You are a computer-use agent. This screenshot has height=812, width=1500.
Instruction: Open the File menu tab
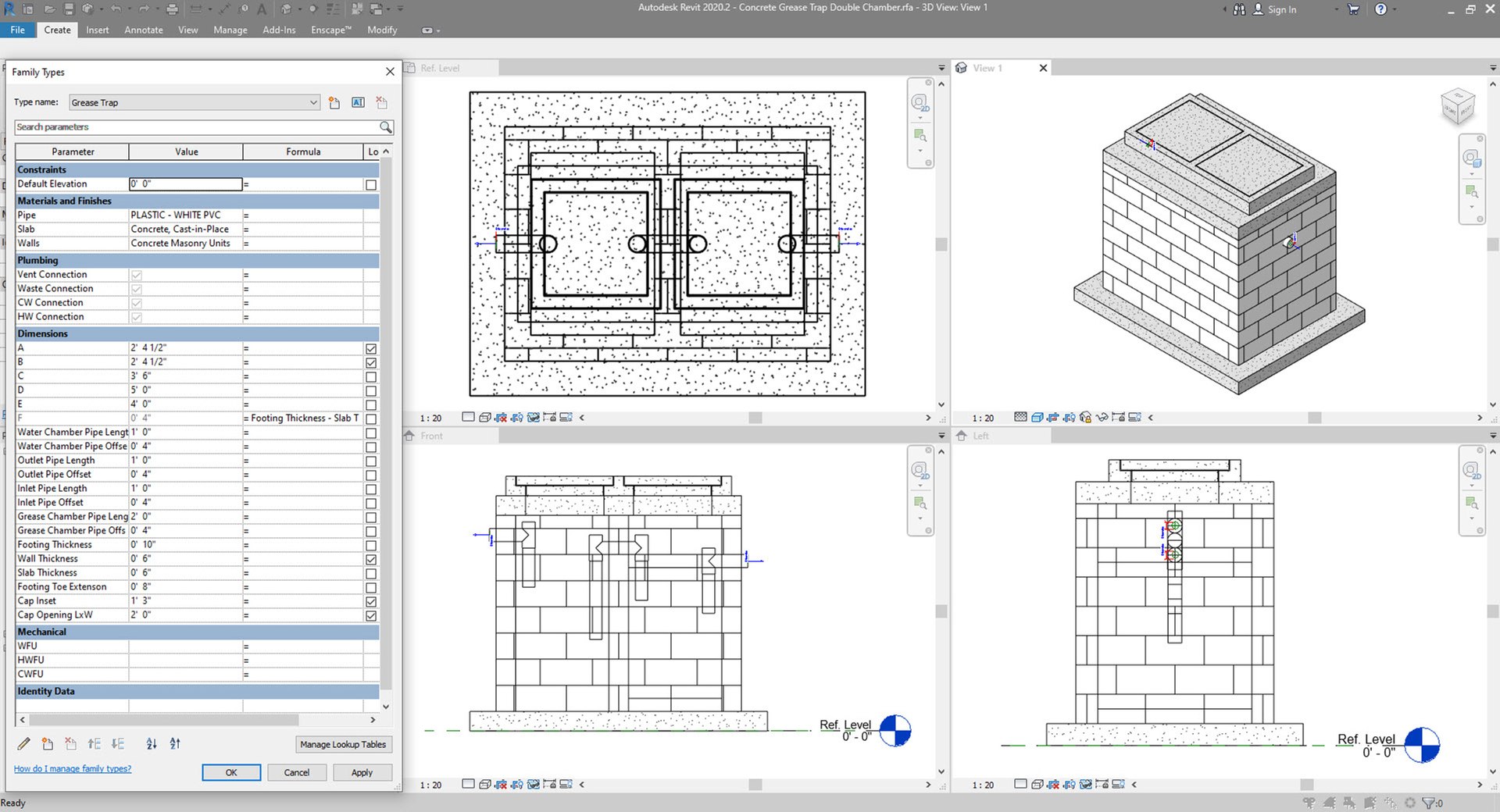pos(17,30)
